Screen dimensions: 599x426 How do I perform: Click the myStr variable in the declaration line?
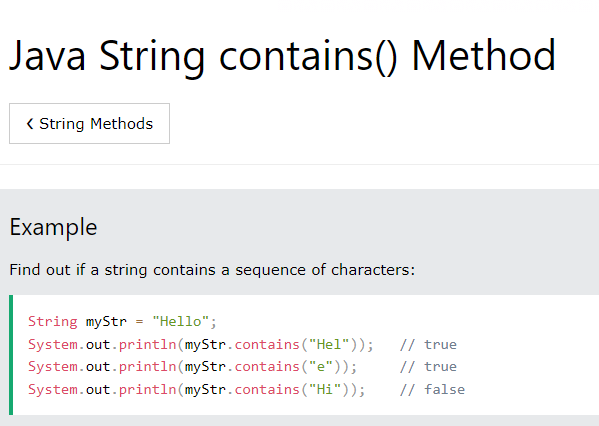(x=106, y=322)
